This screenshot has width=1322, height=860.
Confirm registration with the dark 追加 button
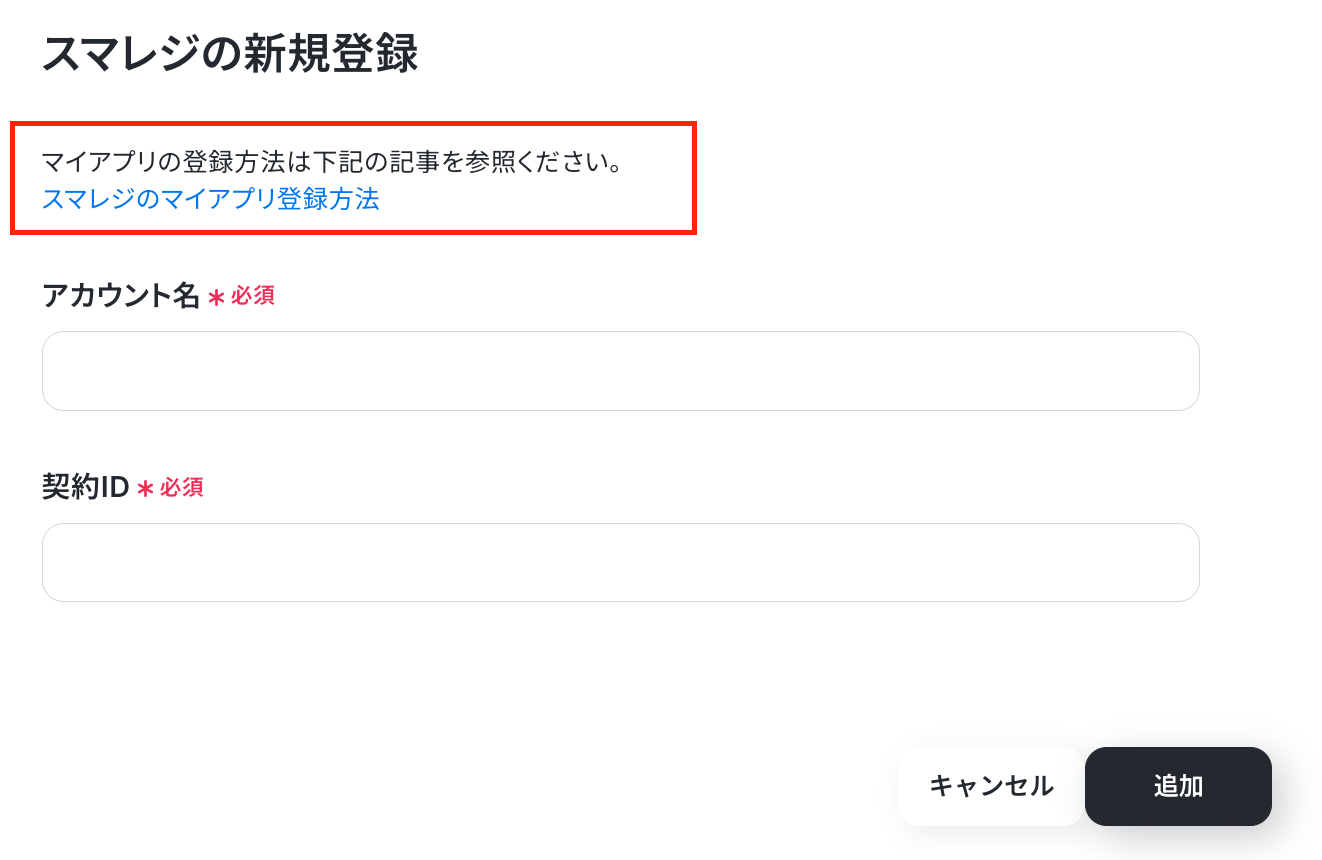coord(1178,786)
